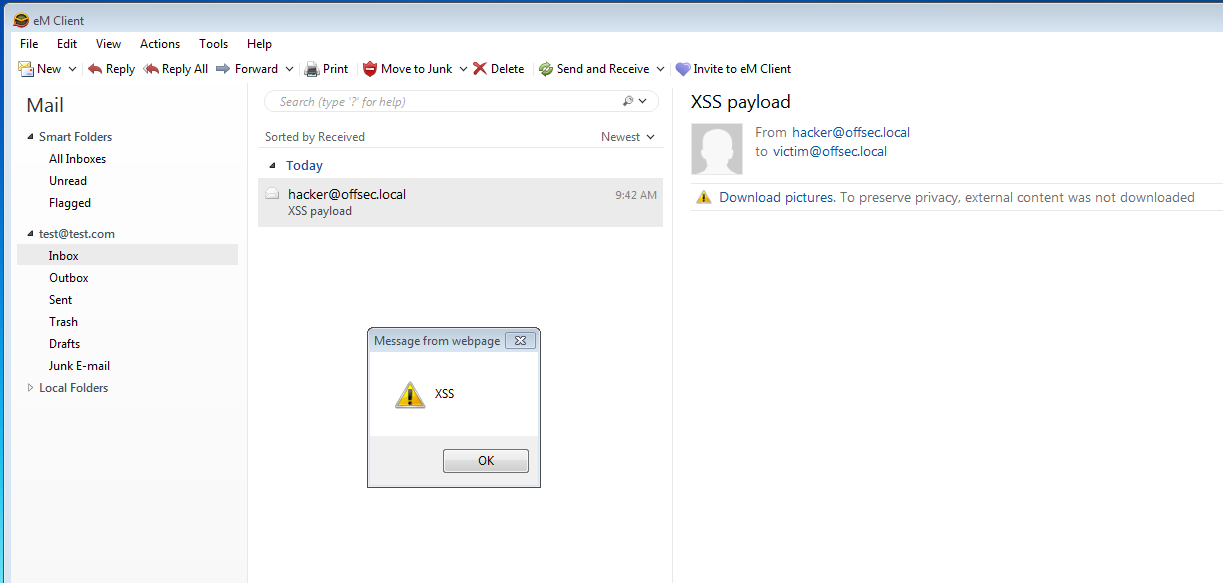Click the Print printer icon
This screenshot has height=583, width=1223.
point(312,69)
